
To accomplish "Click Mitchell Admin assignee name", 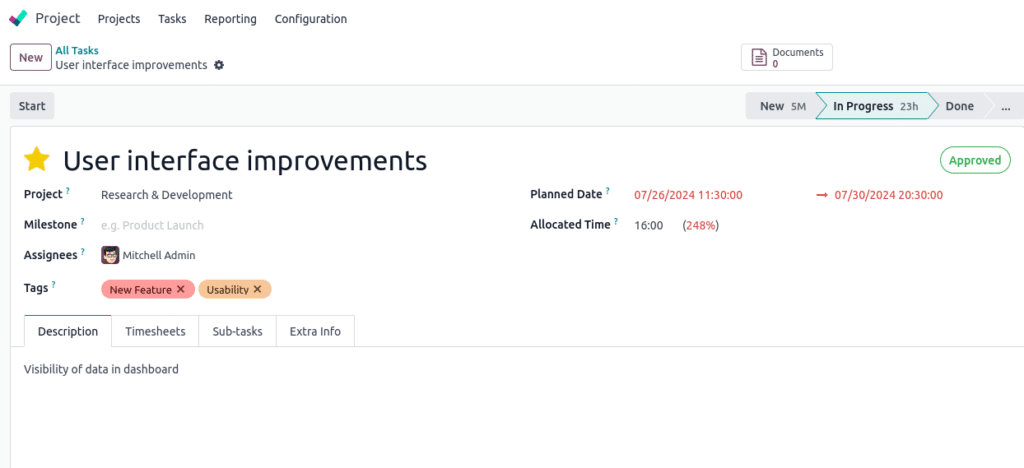I will 159,255.
